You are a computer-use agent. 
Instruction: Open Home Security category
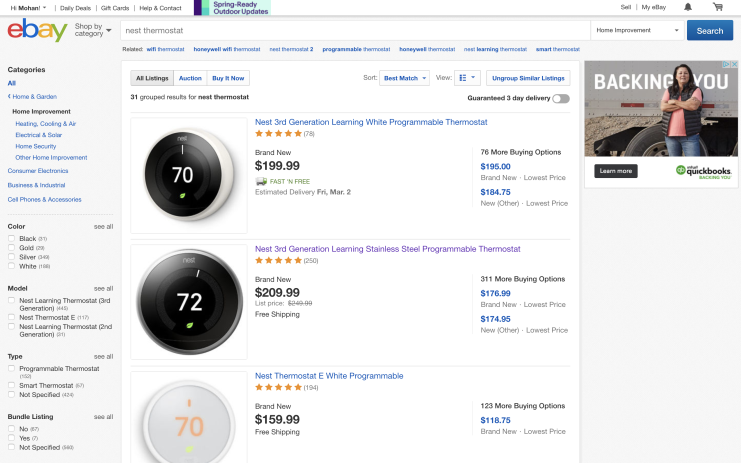tap(35, 146)
